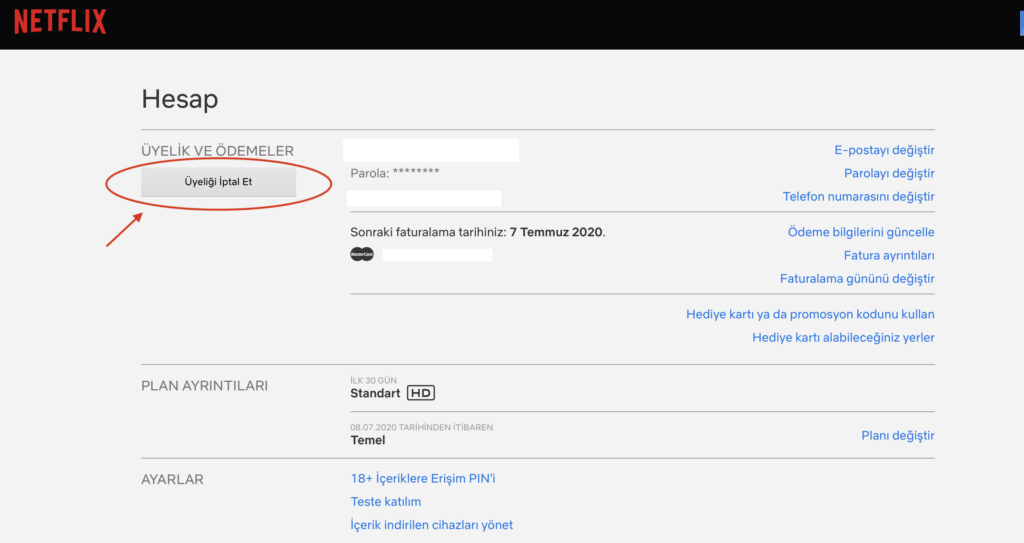Viewport: 1024px width, 543px height.
Task: Click AYARLAR section label
Action: tap(172, 480)
